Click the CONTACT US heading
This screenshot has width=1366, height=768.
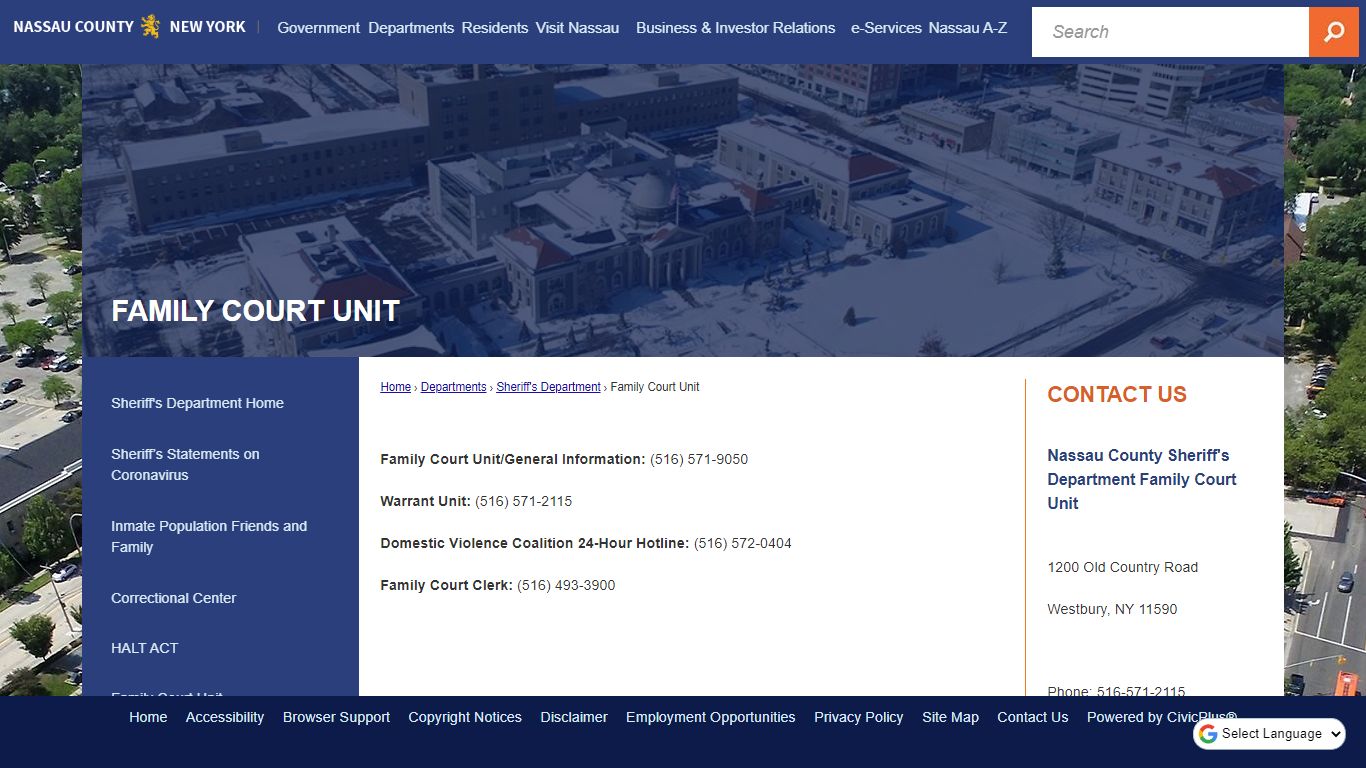pos(1117,394)
